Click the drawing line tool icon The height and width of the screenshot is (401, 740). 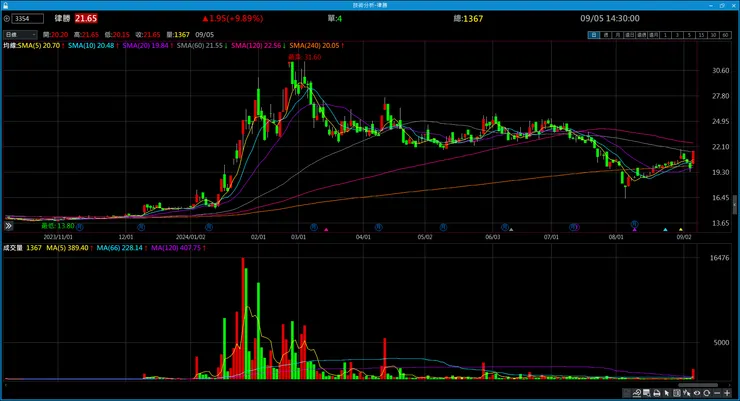click(x=637, y=393)
